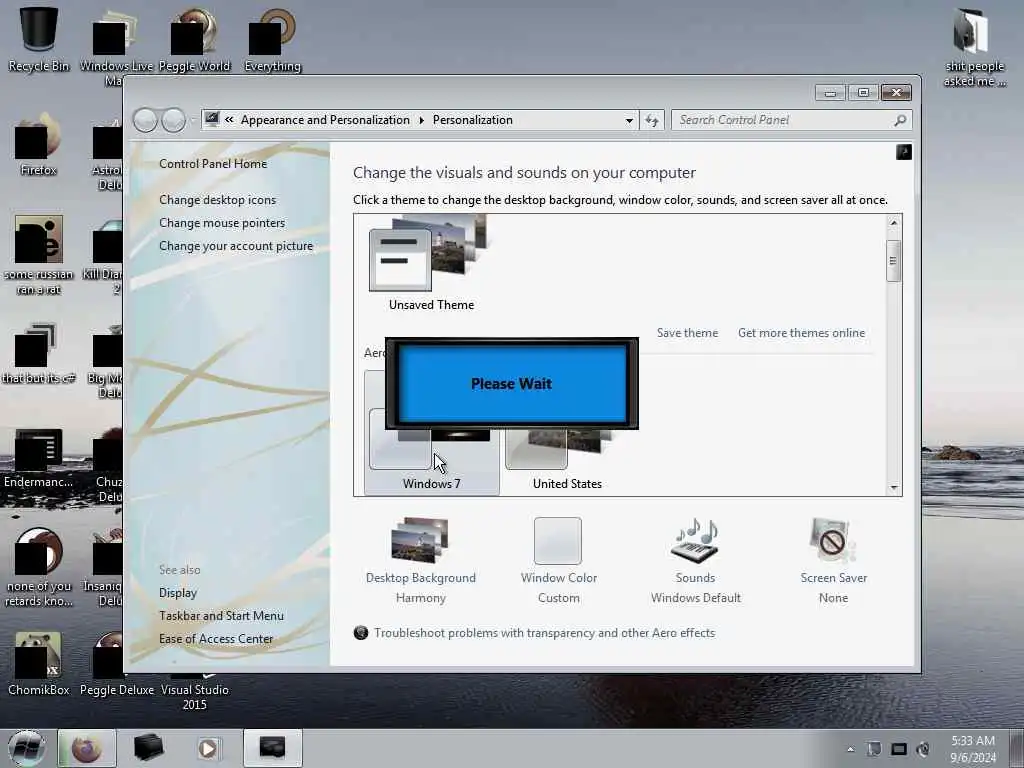Expand the arrow after Appearance and Personalization
The height and width of the screenshot is (768, 1024).
[421, 120]
